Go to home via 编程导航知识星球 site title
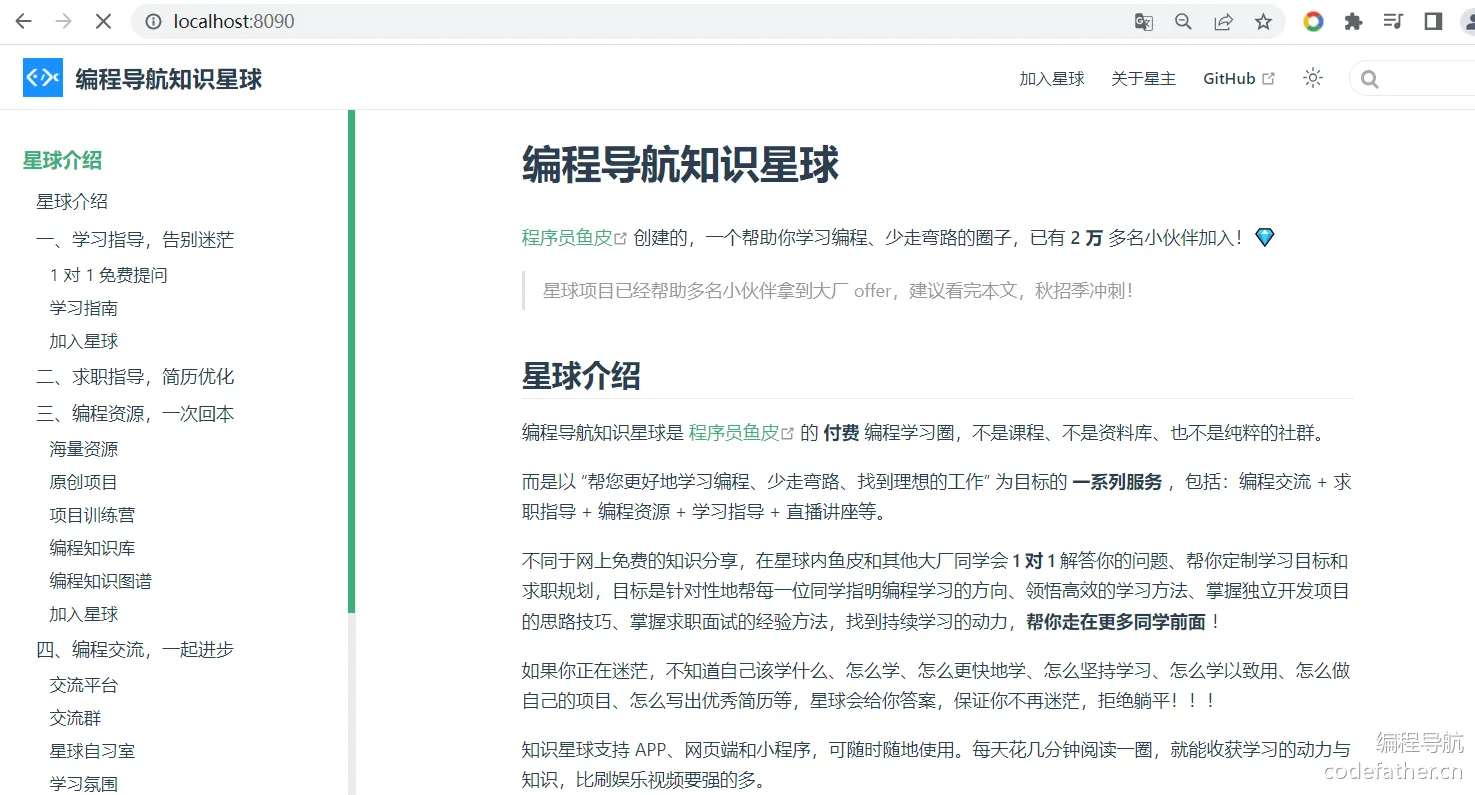 (169, 79)
